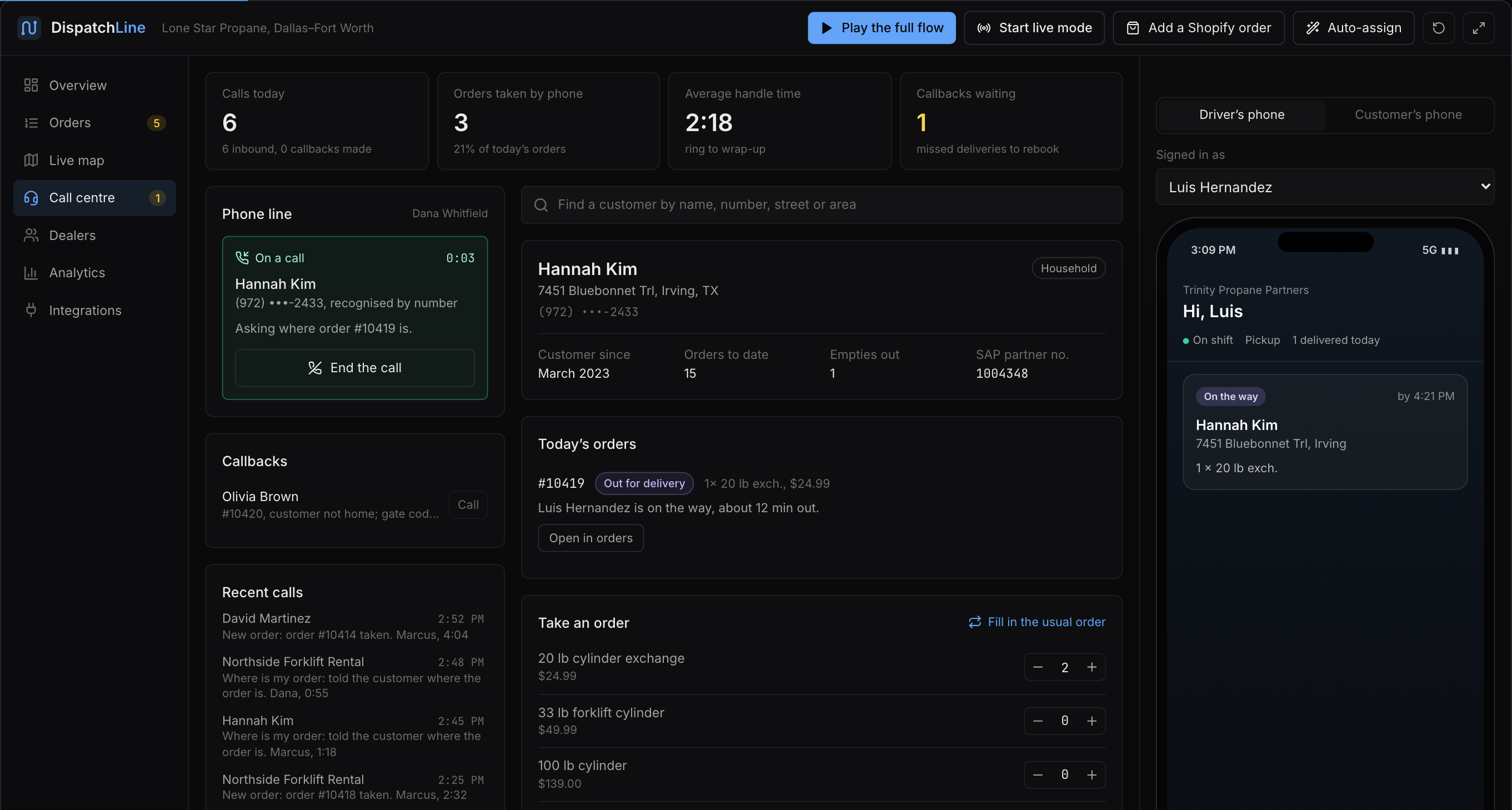1512x810 pixels.
Task: Open Hannah Kim delivery card on phone
Action: point(1325,432)
